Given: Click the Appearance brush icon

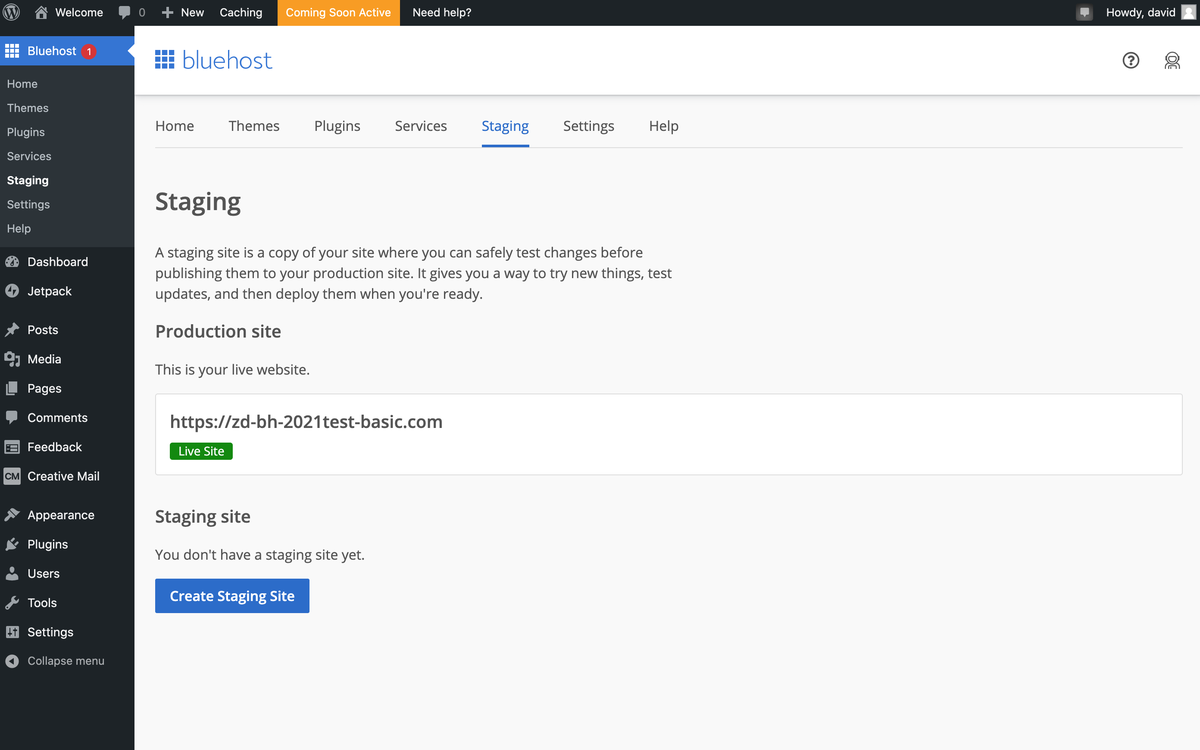Looking at the screenshot, I should (x=12, y=515).
